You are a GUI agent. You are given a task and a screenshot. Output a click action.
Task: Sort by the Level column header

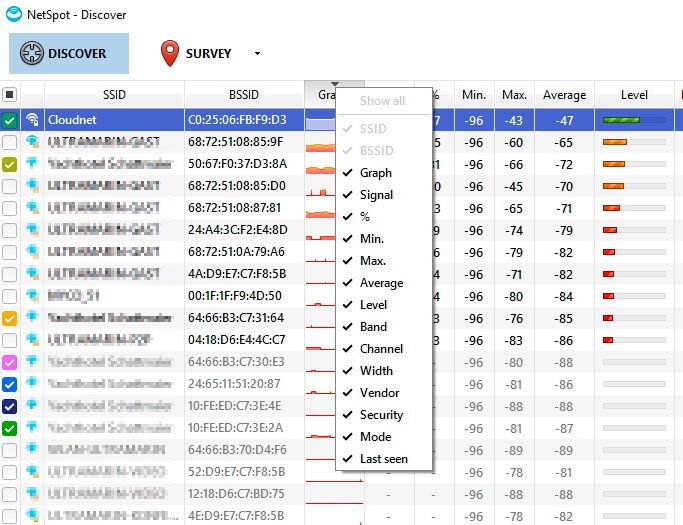pos(634,95)
